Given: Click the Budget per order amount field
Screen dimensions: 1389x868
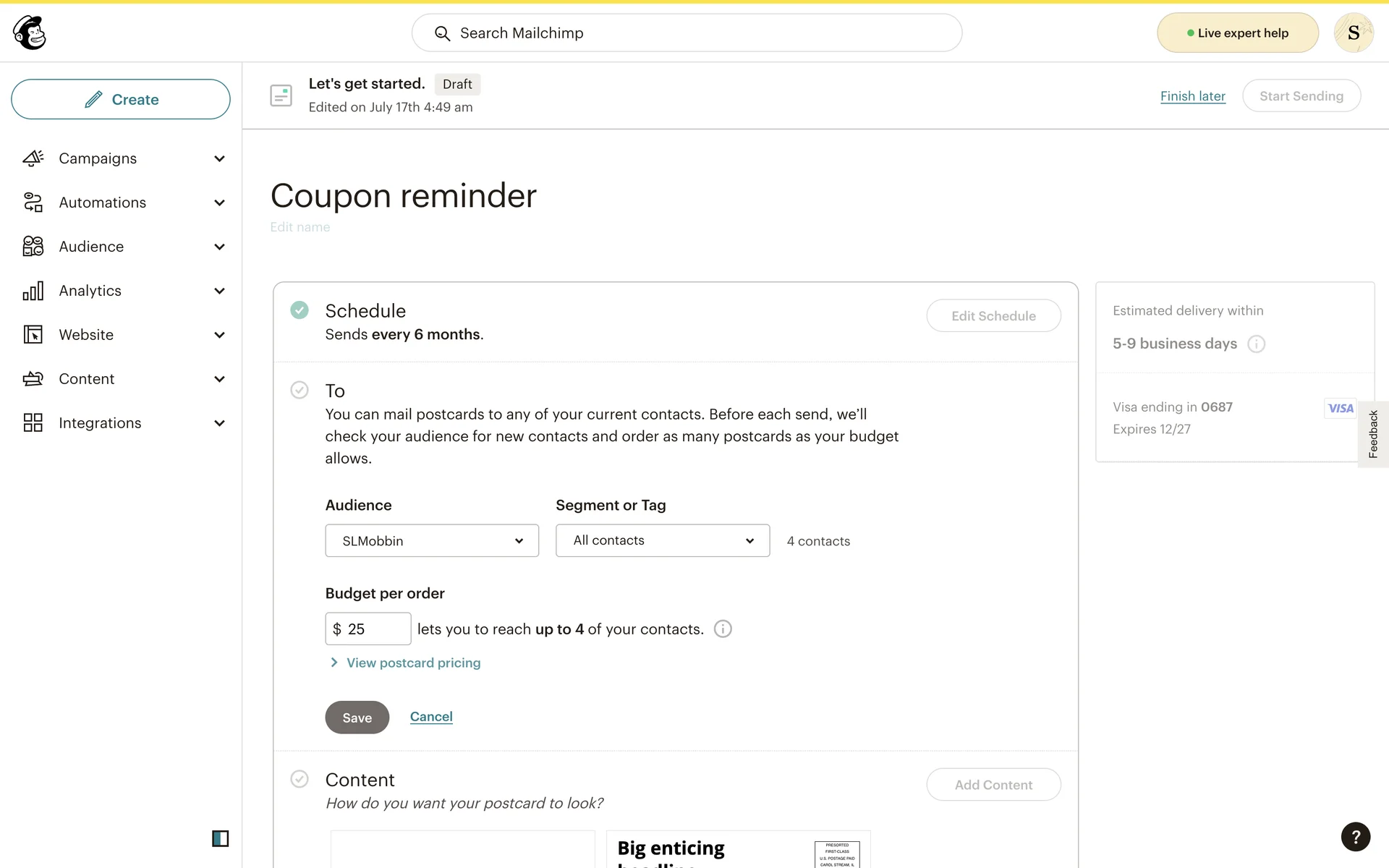Looking at the screenshot, I should click(x=375, y=629).
